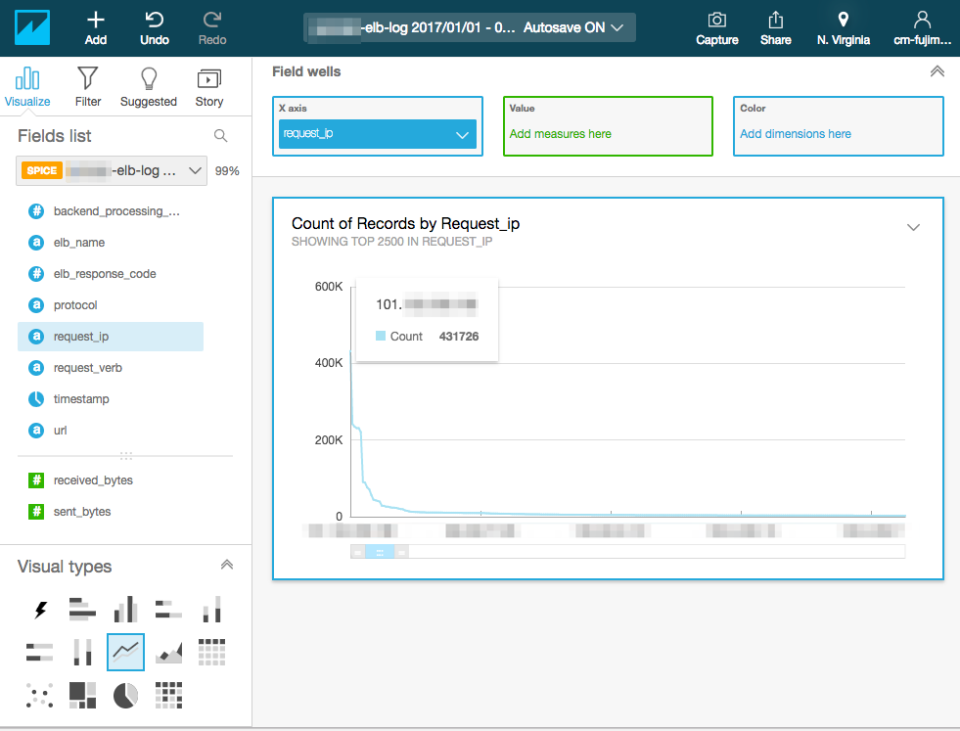Choose the AutoGraph lightning bolt visual type
The image size is (960, 731).
pyautogui.click(x=39, y=609)
